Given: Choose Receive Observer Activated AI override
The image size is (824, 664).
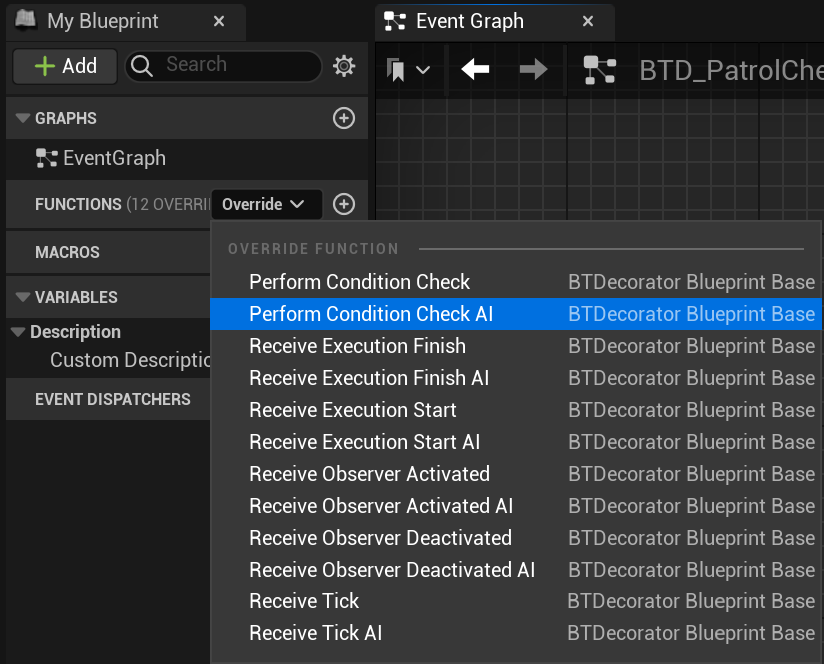Looking at the screenshot, I should coord(516,506).
